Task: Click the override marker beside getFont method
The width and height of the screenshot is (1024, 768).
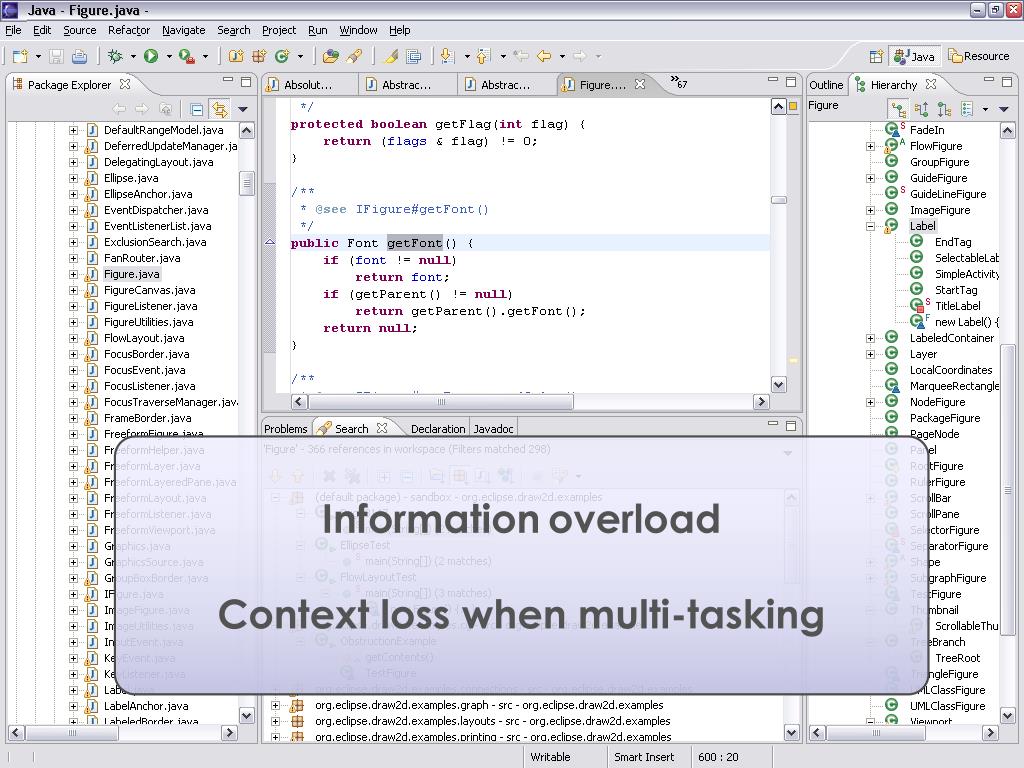Action: (x=270, y=243)
